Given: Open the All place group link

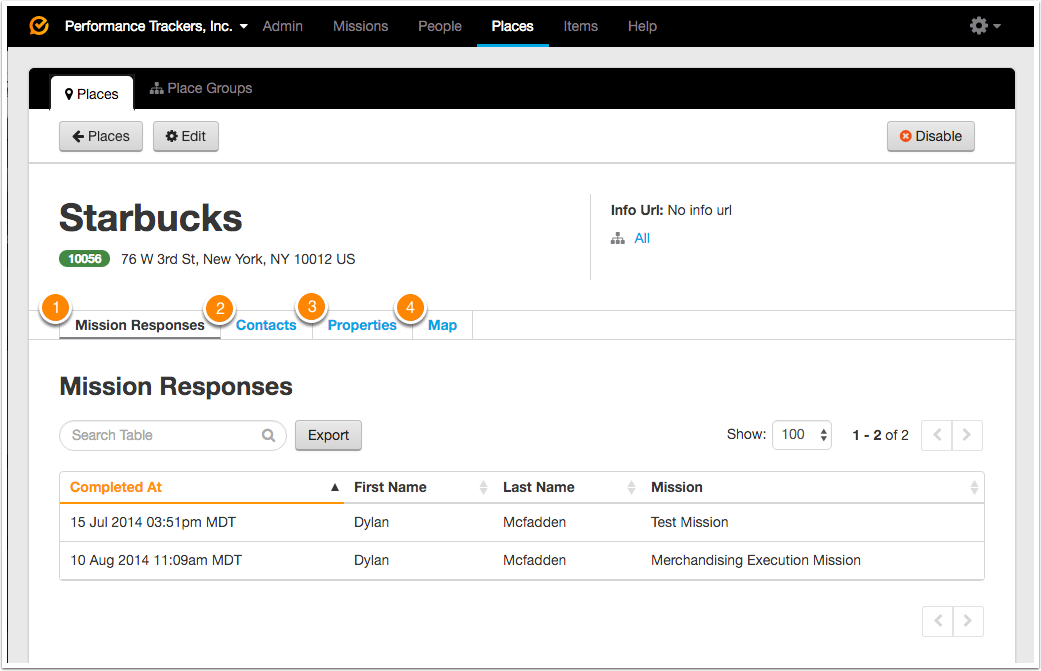Looking at the screenshot, I should (x=642, y=238).
